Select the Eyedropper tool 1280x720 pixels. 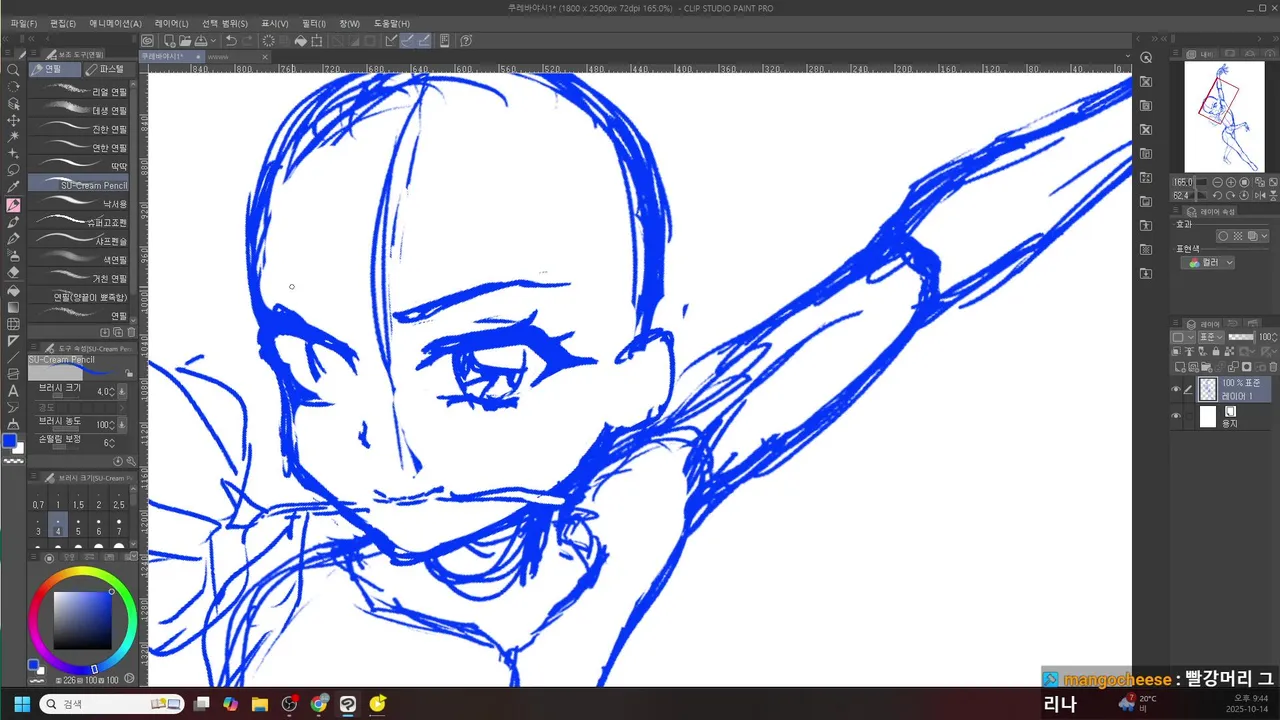[13, 187]
